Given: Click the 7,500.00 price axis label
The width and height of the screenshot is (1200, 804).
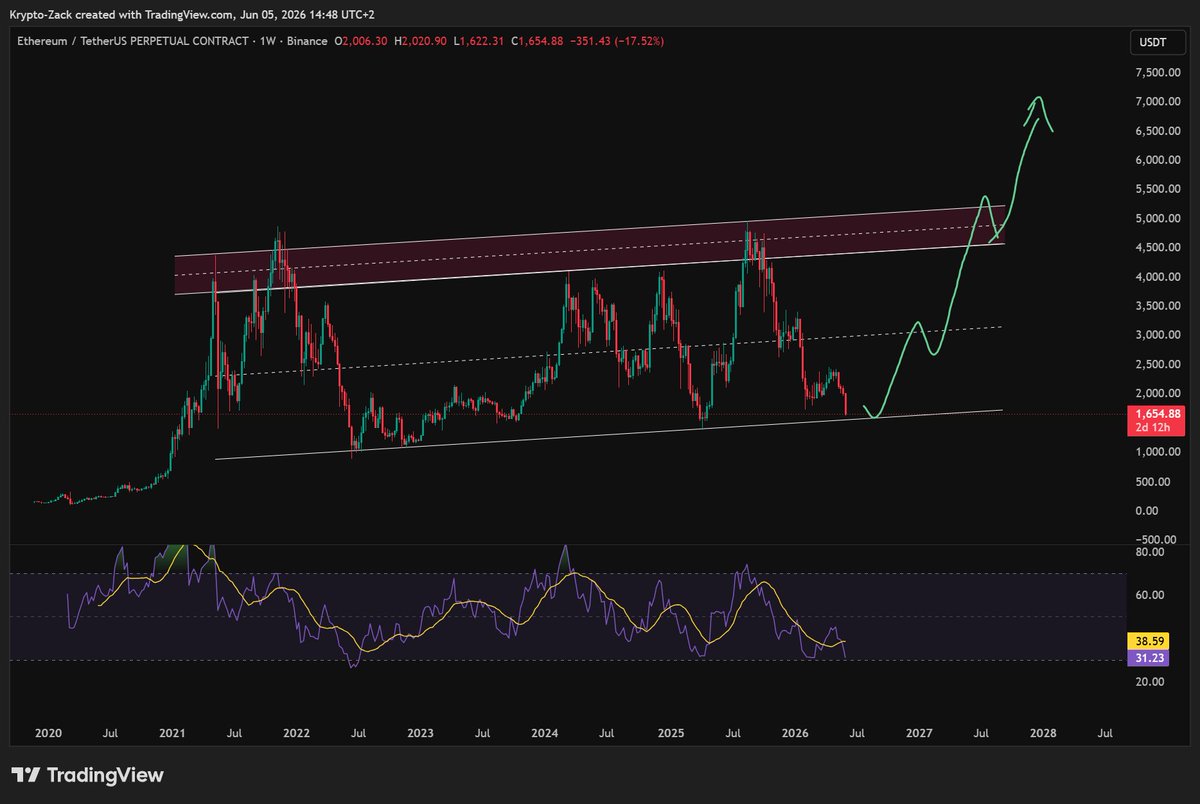Looking at the screenshot, I should (x=1158, y=72).
